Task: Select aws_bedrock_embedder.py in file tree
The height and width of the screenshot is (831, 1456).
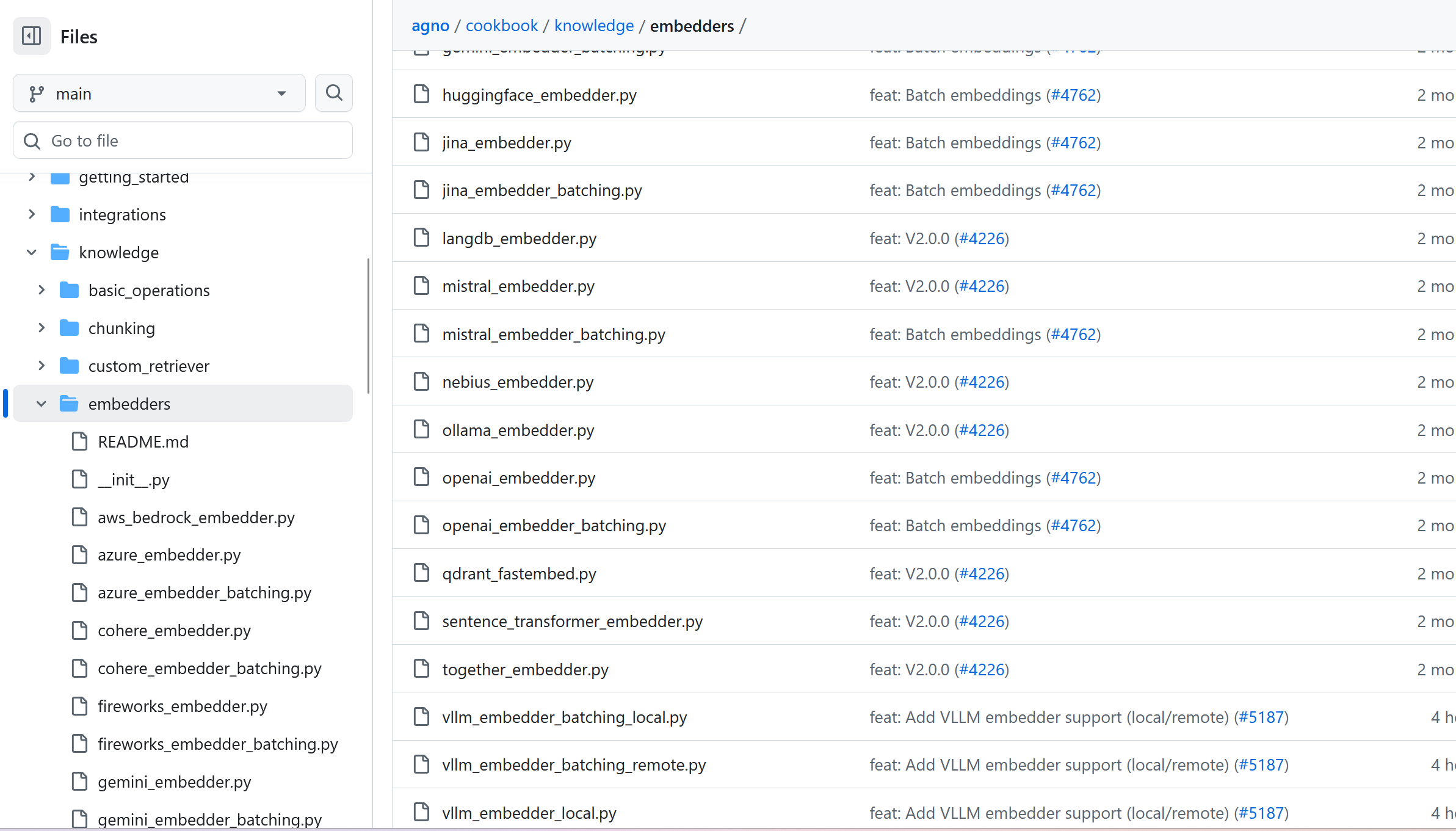Action: (x=196, y=517)
